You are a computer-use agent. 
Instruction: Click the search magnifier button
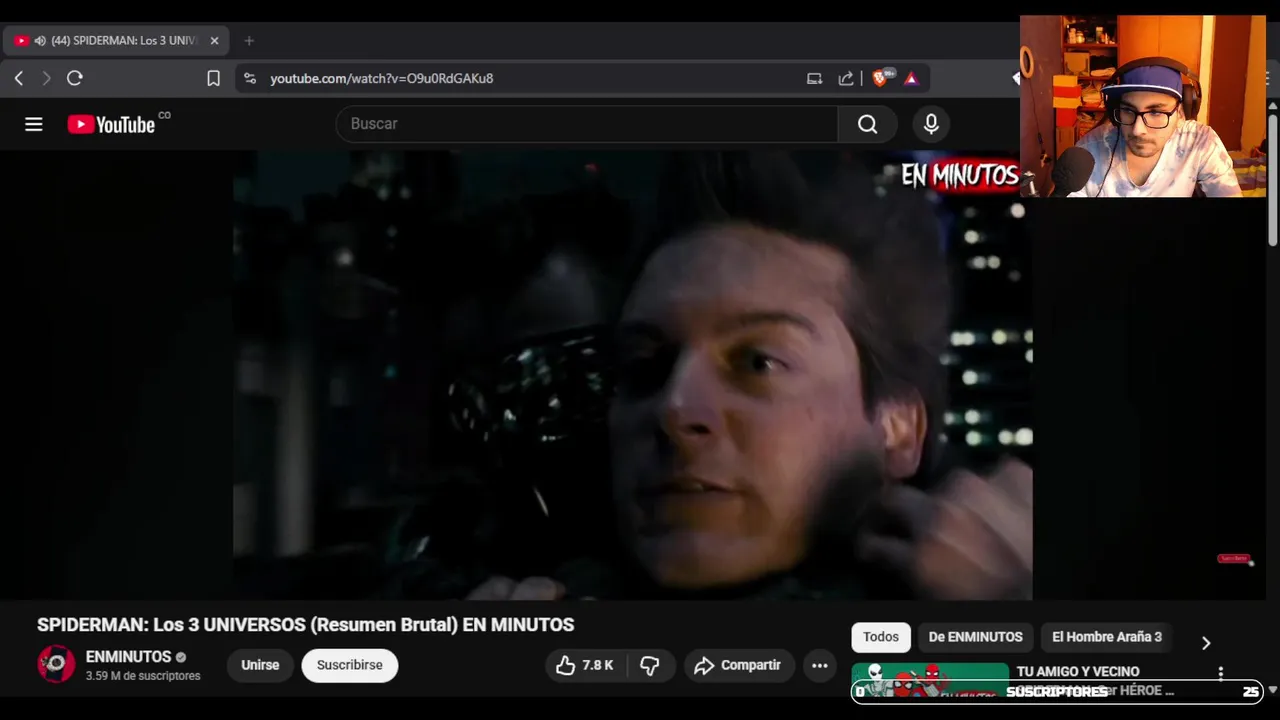tap(867, 124)
